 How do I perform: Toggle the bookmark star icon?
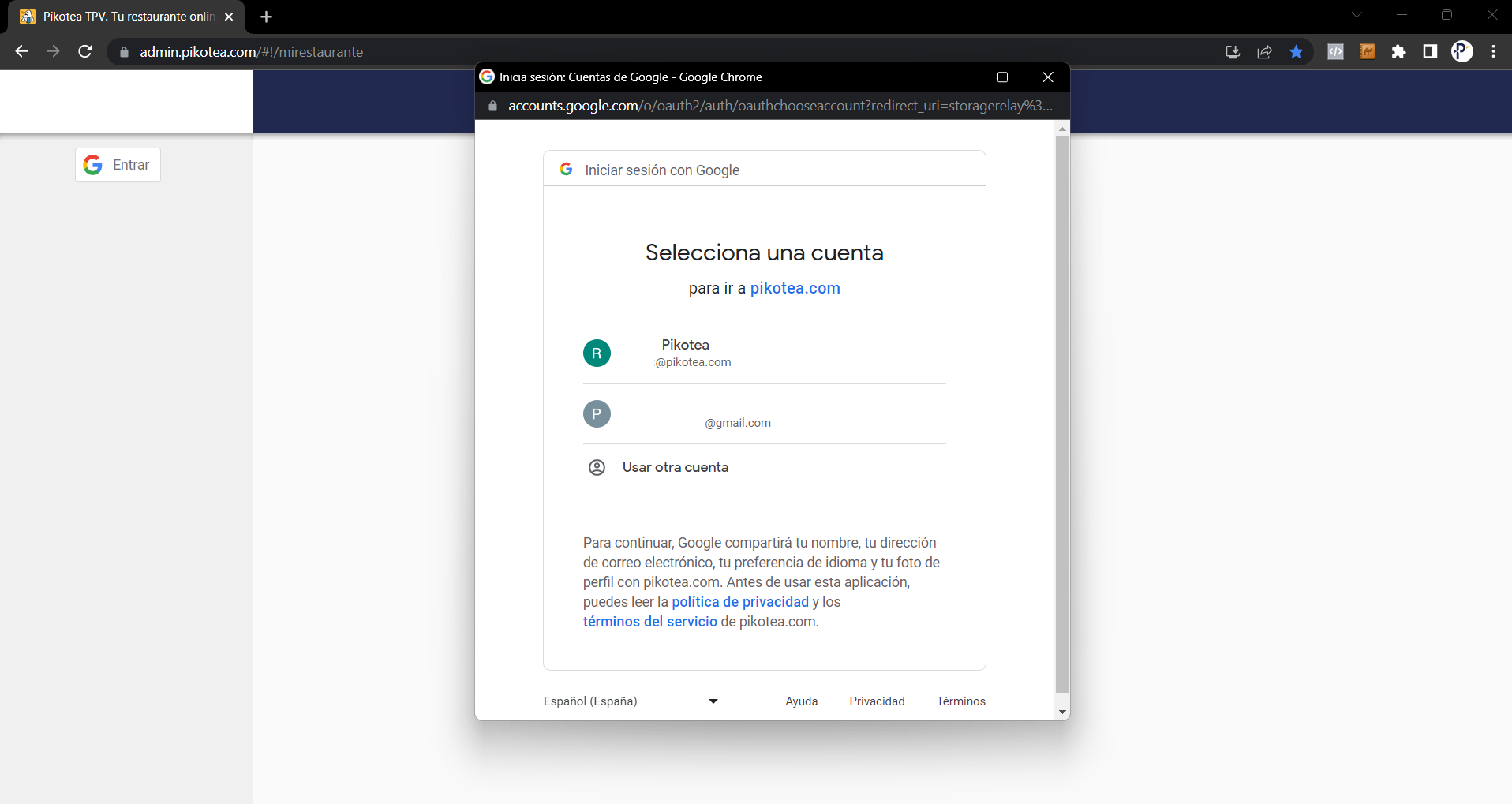click(x=1296, y=52)
